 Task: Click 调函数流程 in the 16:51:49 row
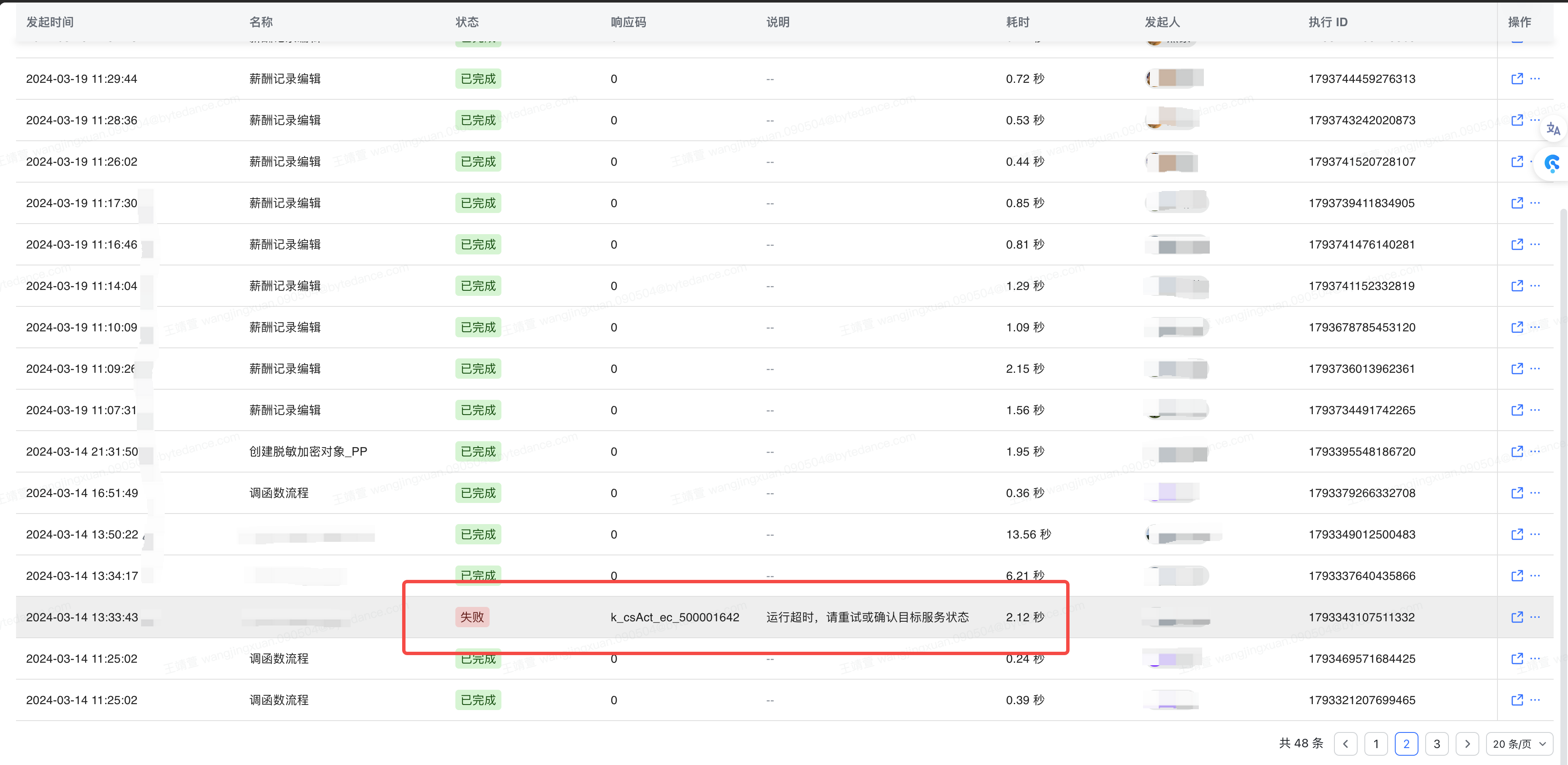279,493
